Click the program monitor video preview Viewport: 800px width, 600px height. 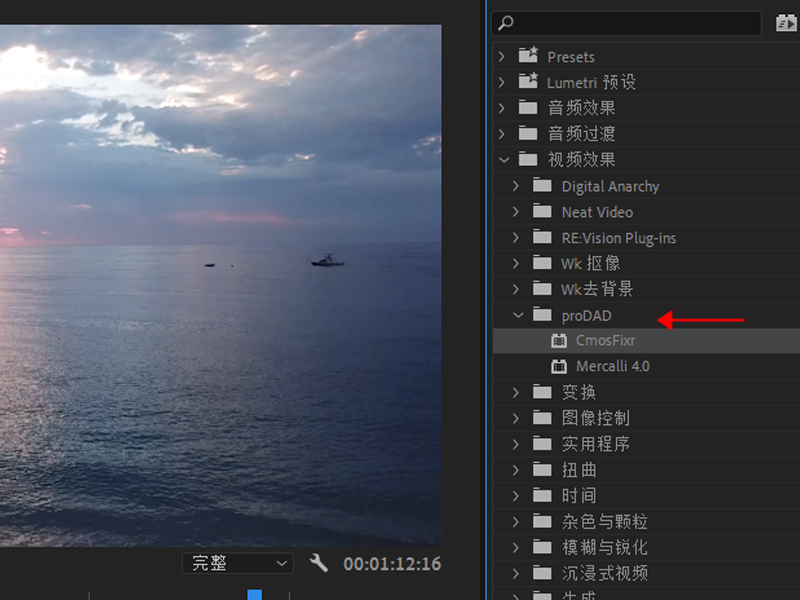click(220, 286)
